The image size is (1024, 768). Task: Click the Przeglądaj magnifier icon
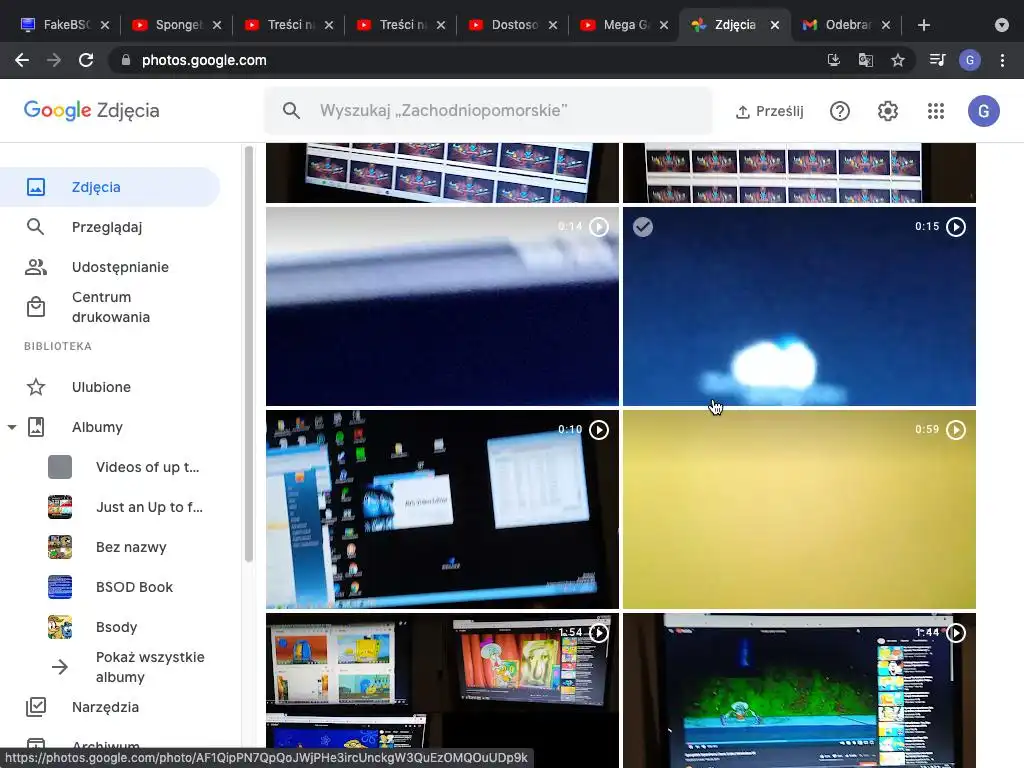[35, 227]
